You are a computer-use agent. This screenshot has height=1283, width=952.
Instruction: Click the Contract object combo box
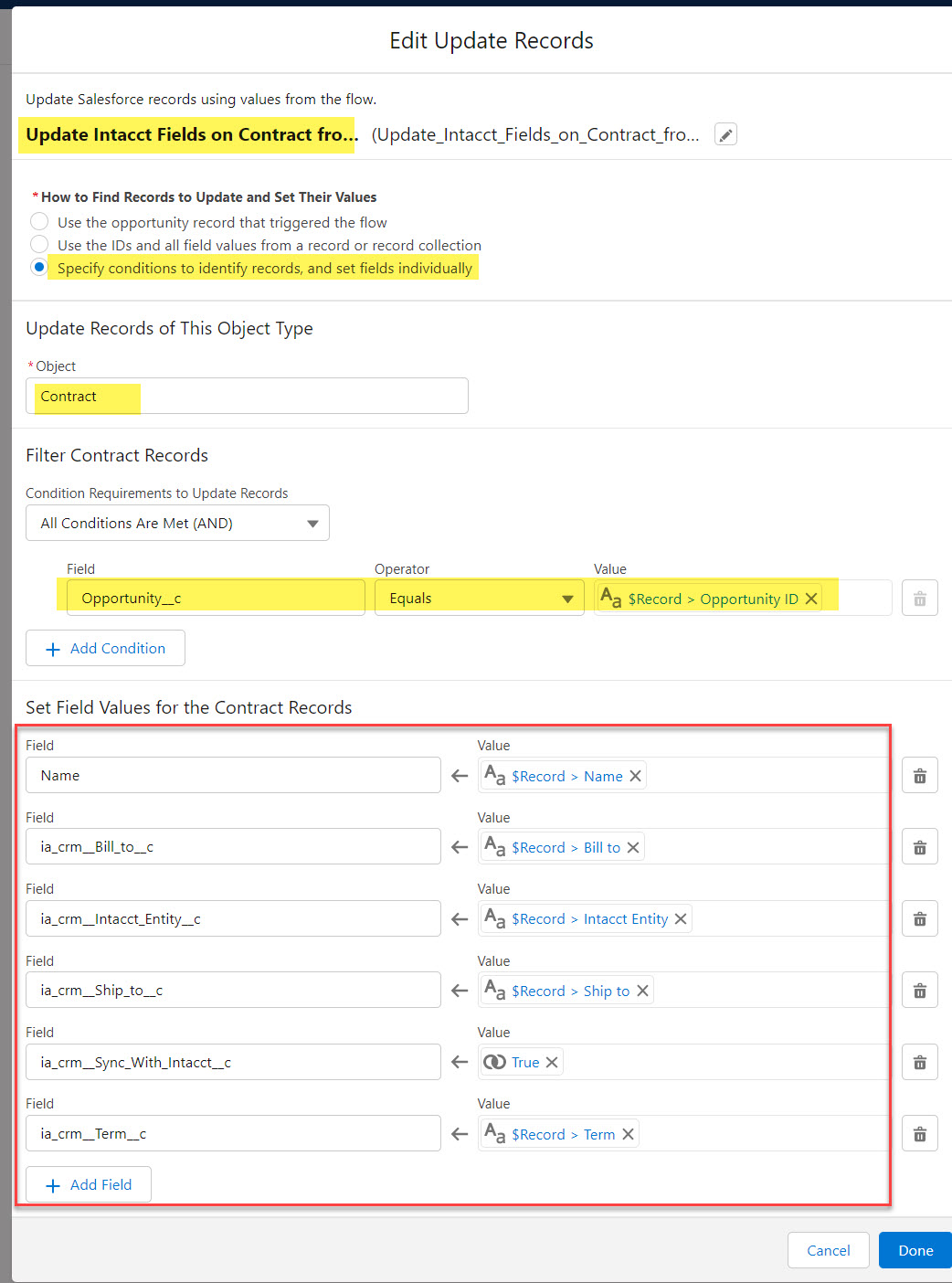(x=247, y=397)
